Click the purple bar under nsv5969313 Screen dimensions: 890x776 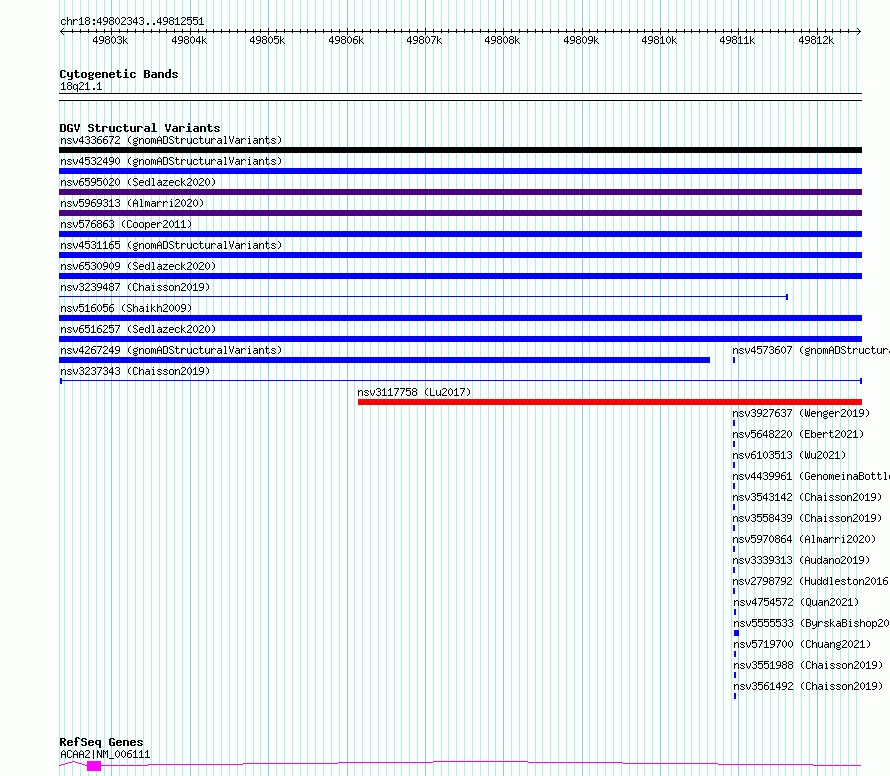point(460,213)
